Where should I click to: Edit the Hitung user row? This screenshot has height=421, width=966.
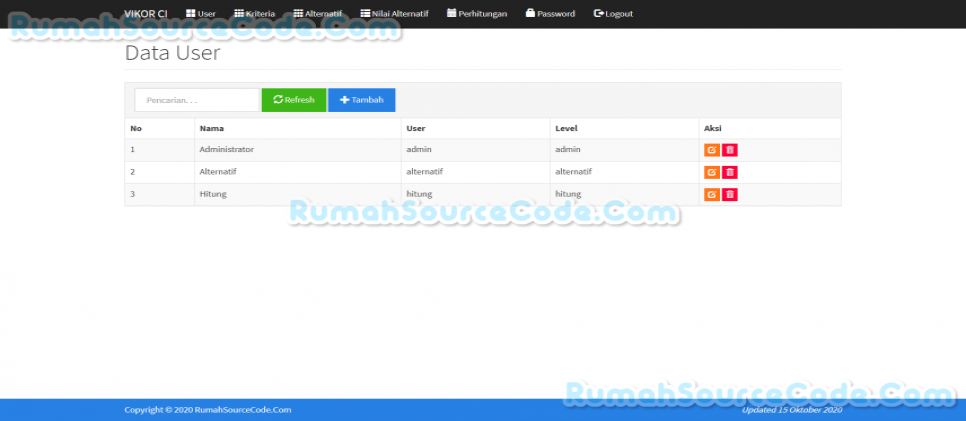click(x=711, y=194)
